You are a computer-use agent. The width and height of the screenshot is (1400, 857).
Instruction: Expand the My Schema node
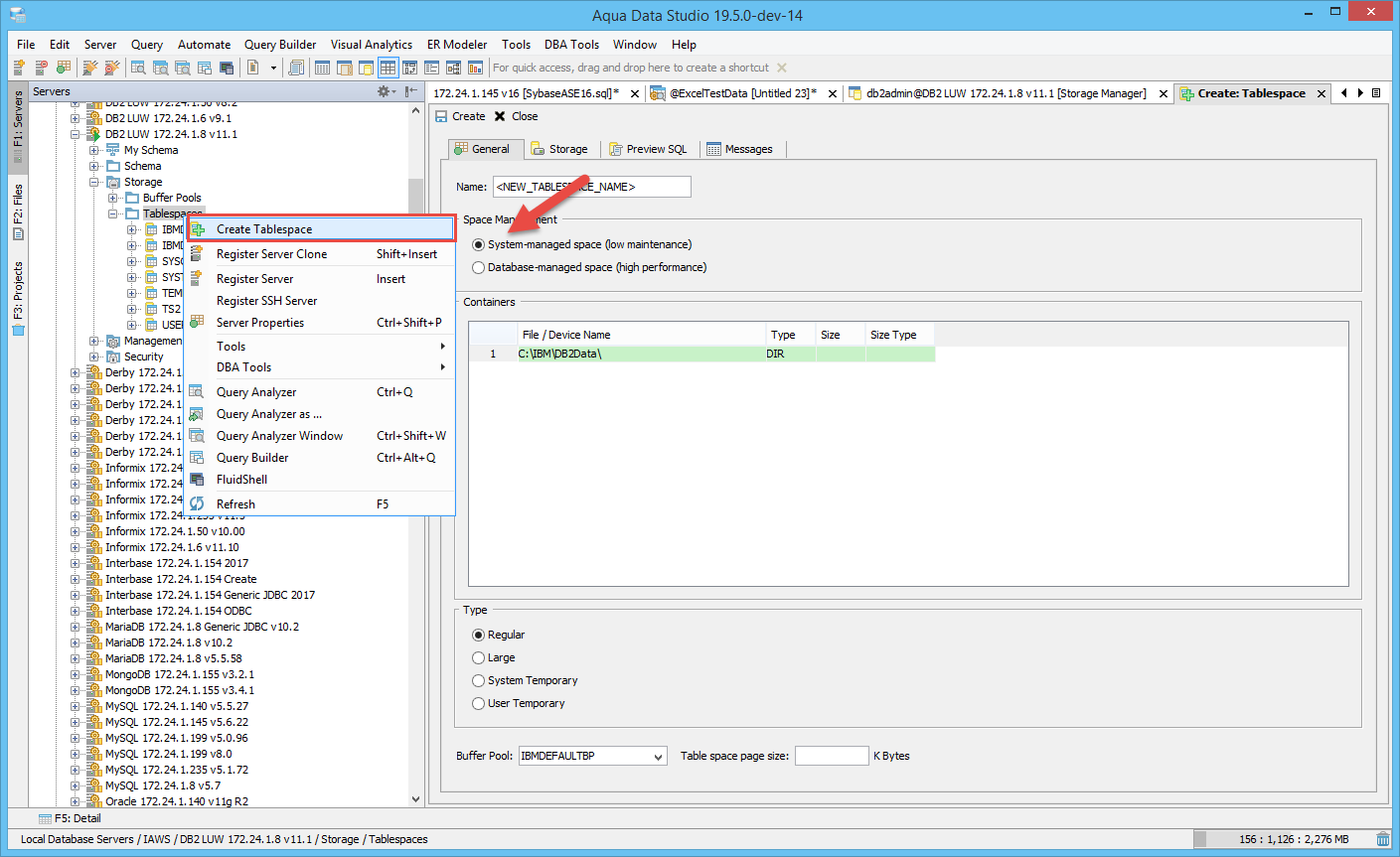(94, 150)
